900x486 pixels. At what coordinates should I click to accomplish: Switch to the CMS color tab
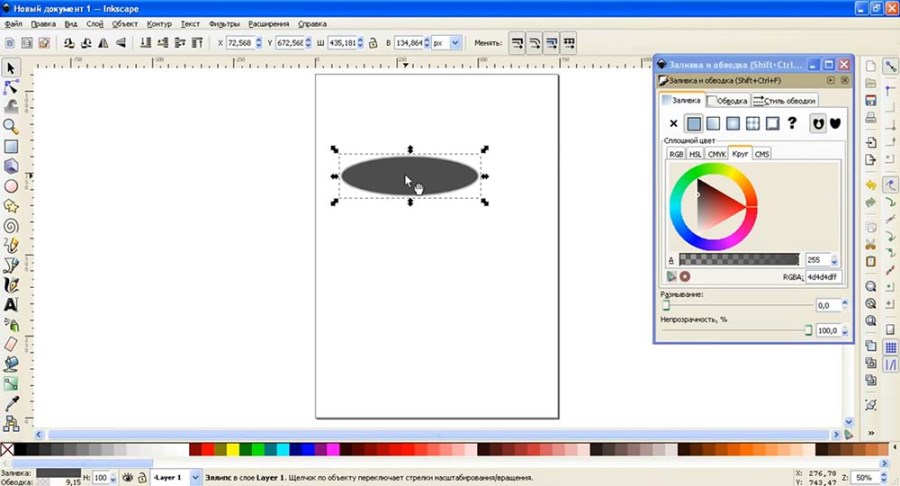pos(762,154)
